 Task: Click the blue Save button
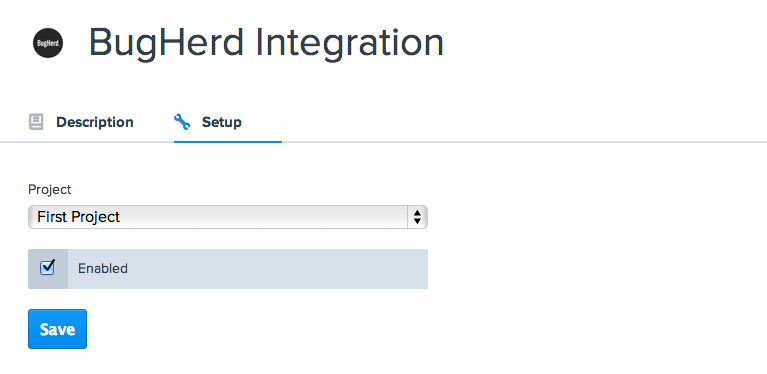coord(57,329)
